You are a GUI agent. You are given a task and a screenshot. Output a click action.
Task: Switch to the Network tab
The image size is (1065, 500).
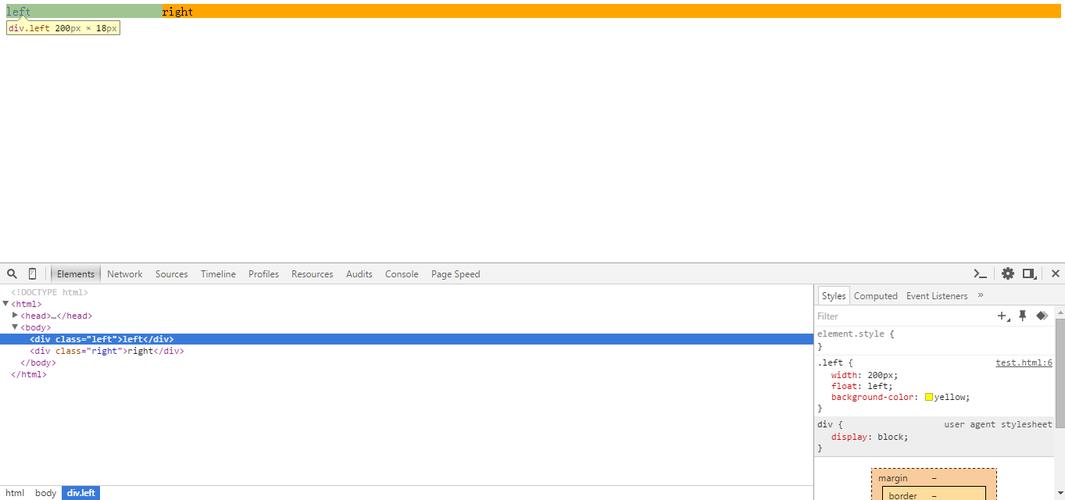click(125, 274)
